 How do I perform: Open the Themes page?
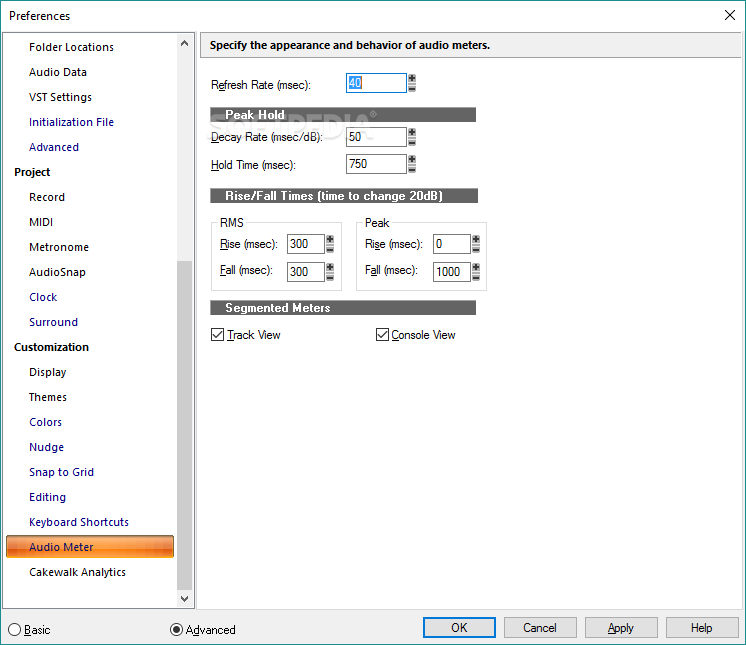(48, 397)
